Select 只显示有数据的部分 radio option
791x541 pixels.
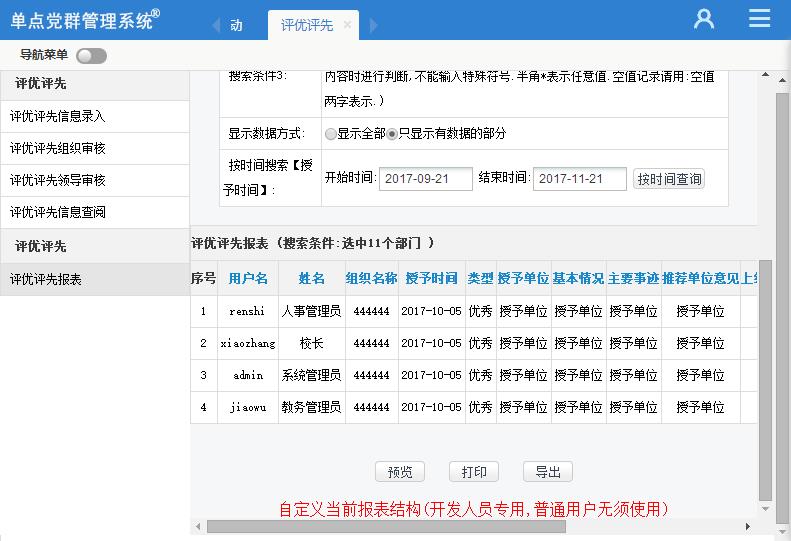click(x=392, y=134)
